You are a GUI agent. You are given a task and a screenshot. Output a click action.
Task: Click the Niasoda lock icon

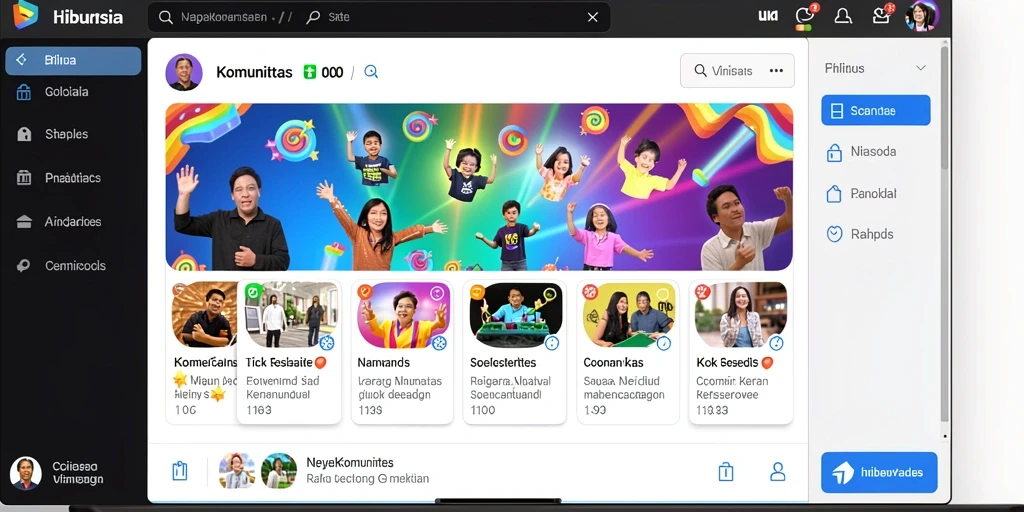pyautogui.click(x=834, y=153)
